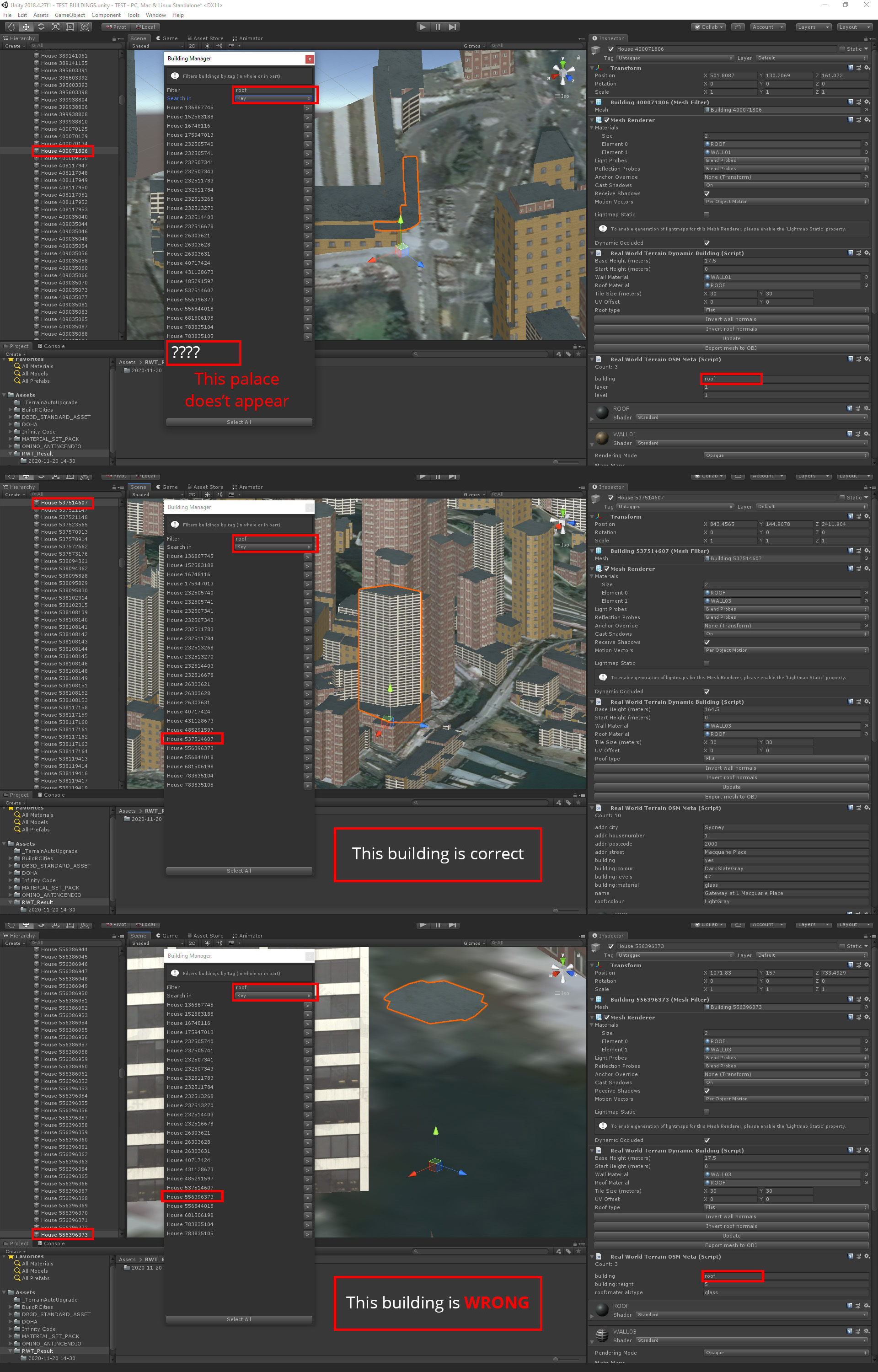Open object picker for mesh Building 556396373
This screenshot has height=1372, width=878.
(x=866, y=1007)
